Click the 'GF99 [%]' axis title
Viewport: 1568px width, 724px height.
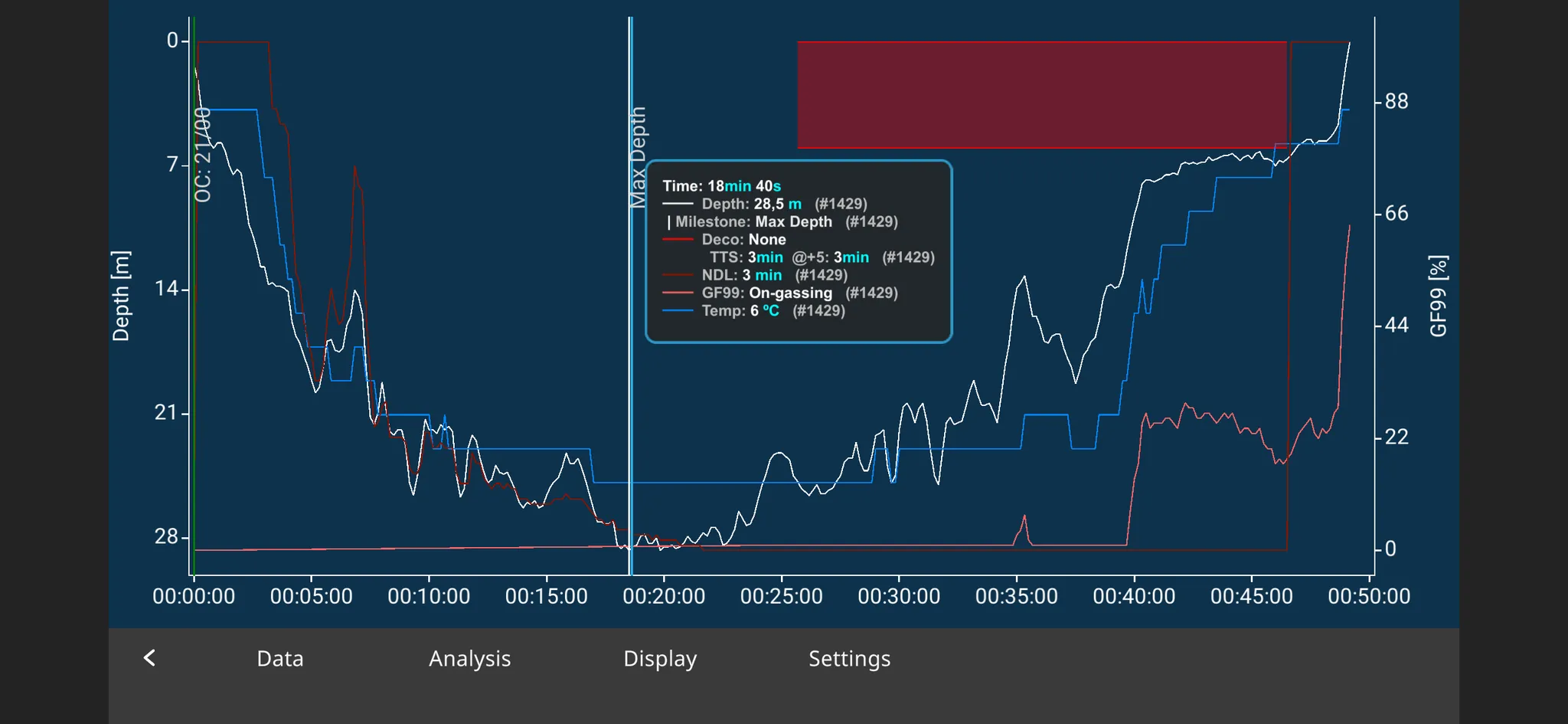(1439, 296)
